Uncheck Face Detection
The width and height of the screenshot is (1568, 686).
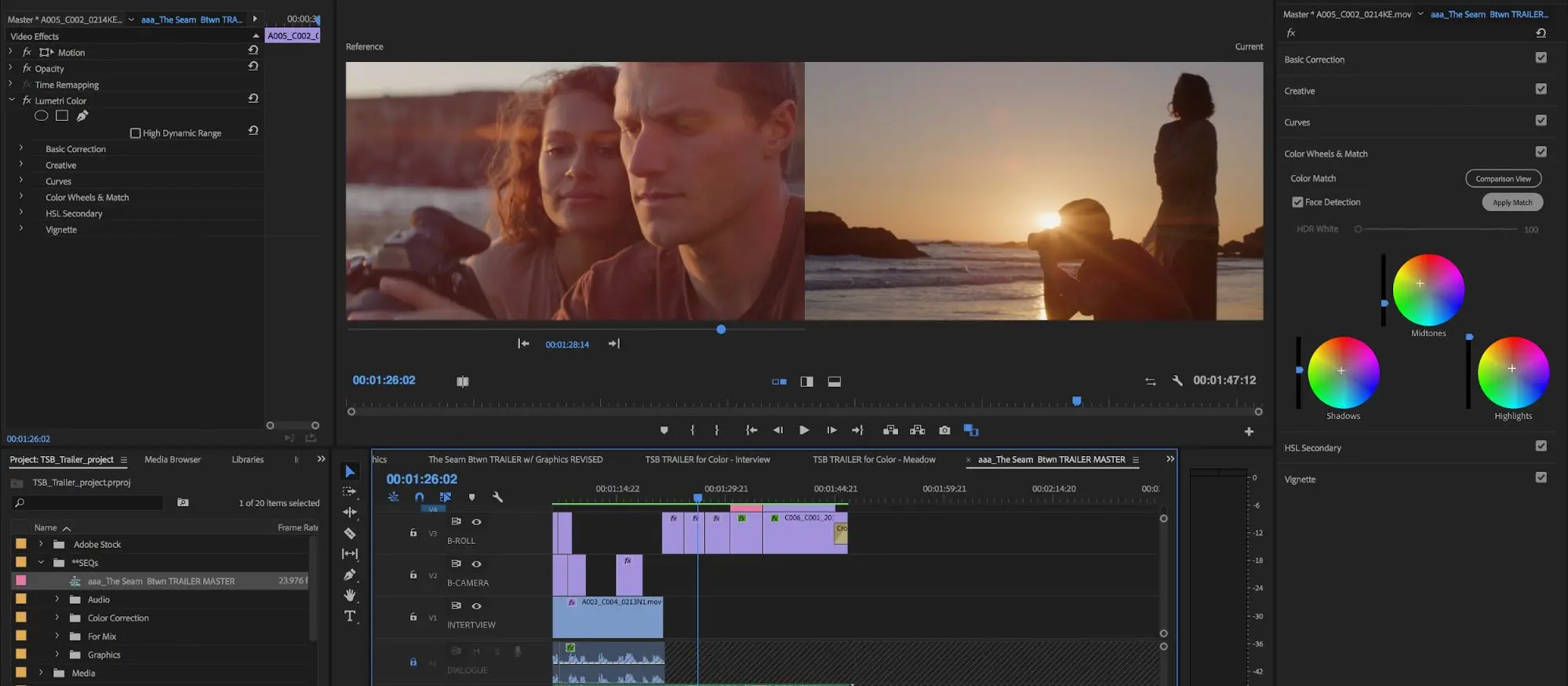click(x=1297, y=202)
